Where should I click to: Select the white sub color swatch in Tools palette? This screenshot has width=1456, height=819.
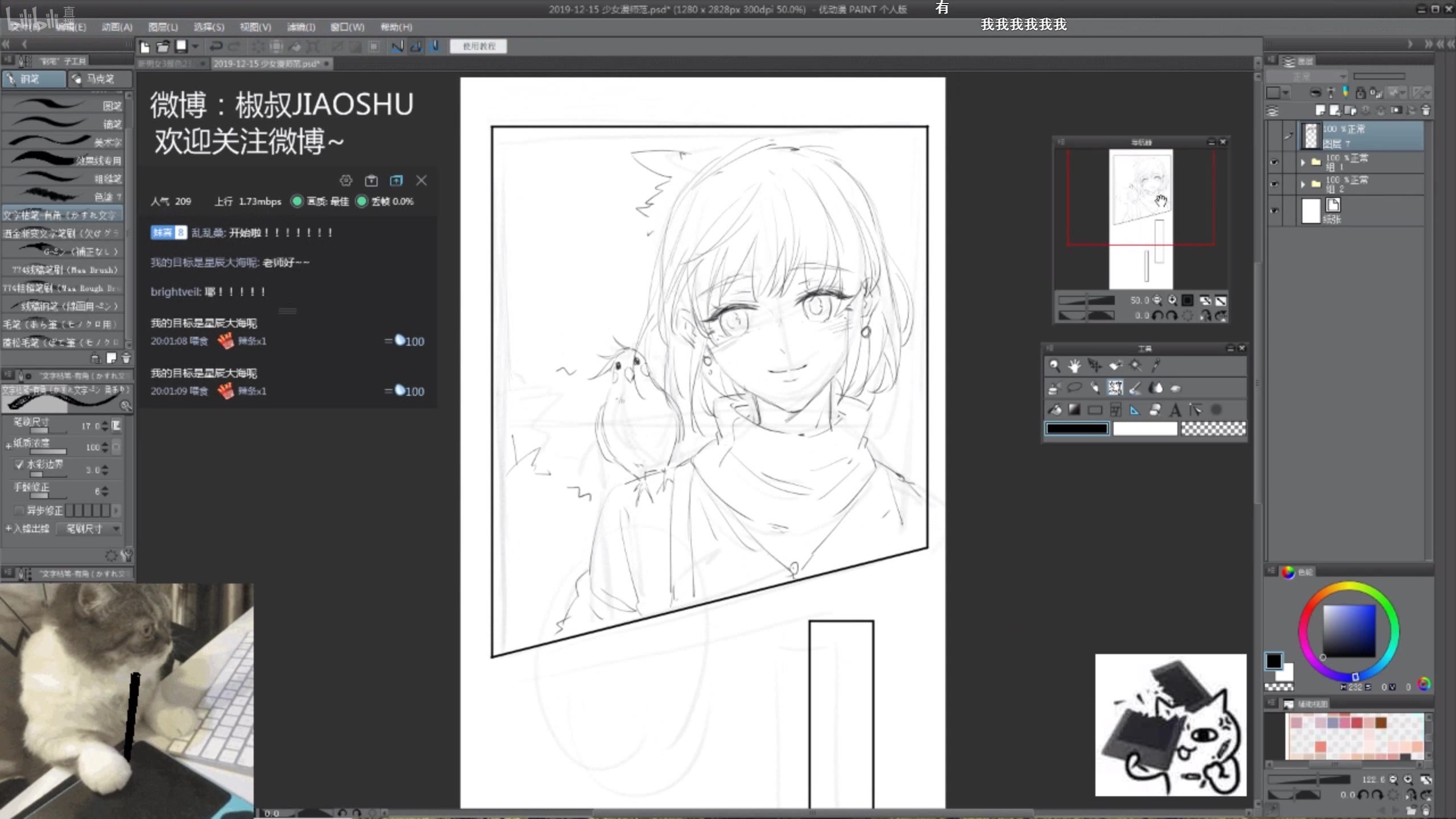[1145, 429]
